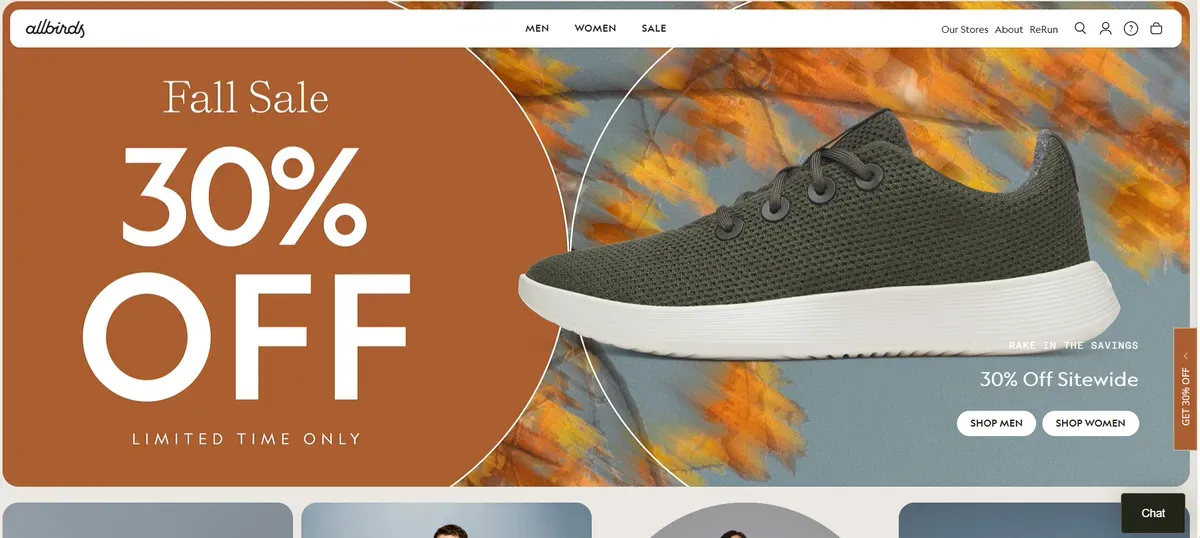This screenshot has width=1200, height=538.
Task: Open the MEN navigation menu
Action: 537,28
